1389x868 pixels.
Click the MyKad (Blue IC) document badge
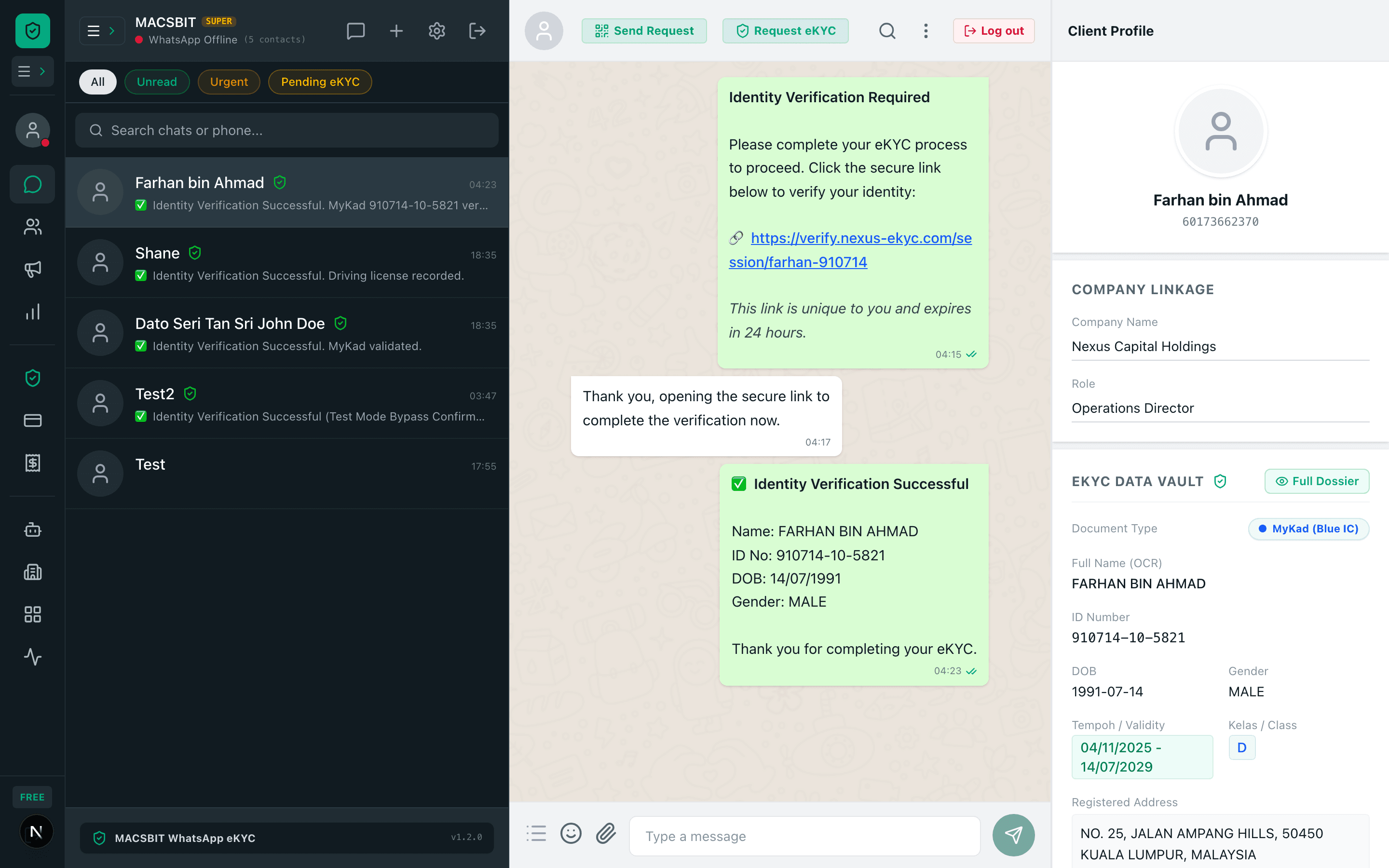(x=1308, y=529)
